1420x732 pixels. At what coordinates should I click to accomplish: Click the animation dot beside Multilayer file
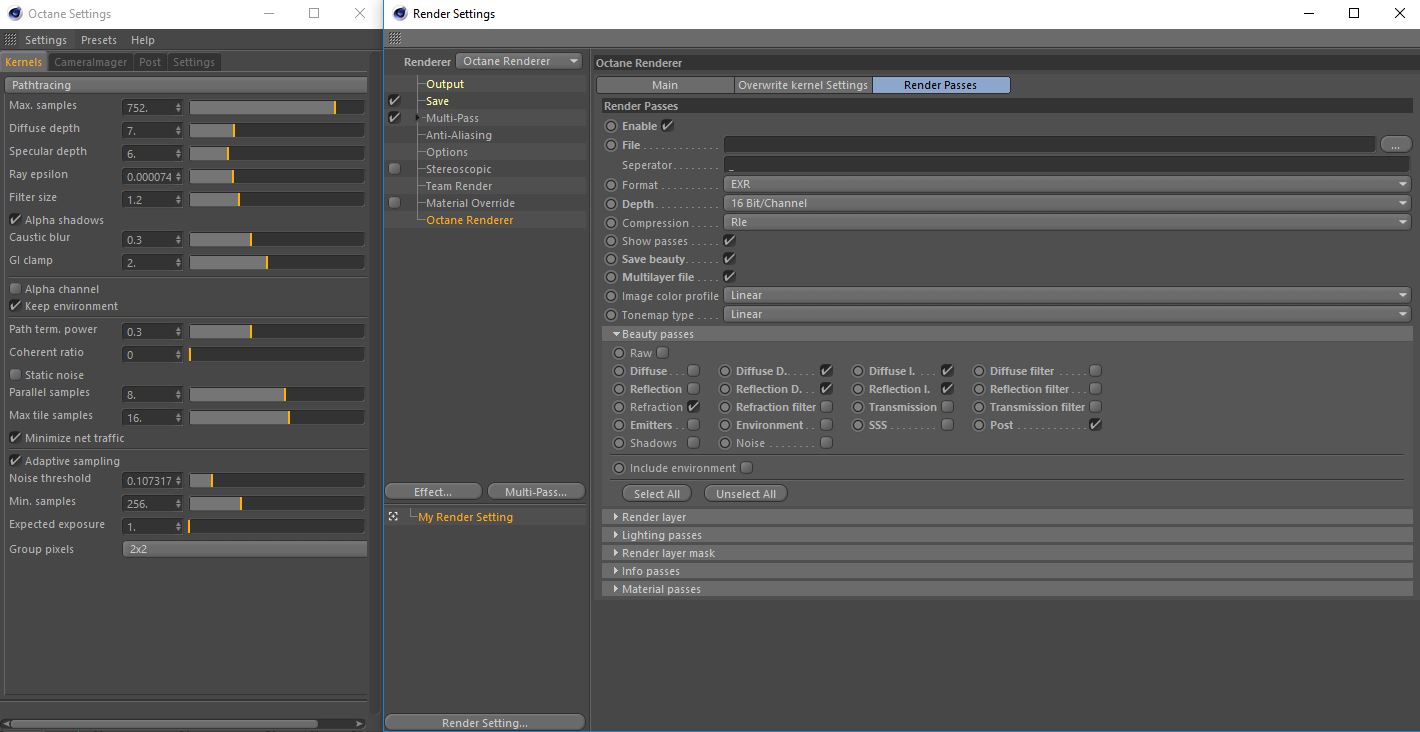[611, 277]
